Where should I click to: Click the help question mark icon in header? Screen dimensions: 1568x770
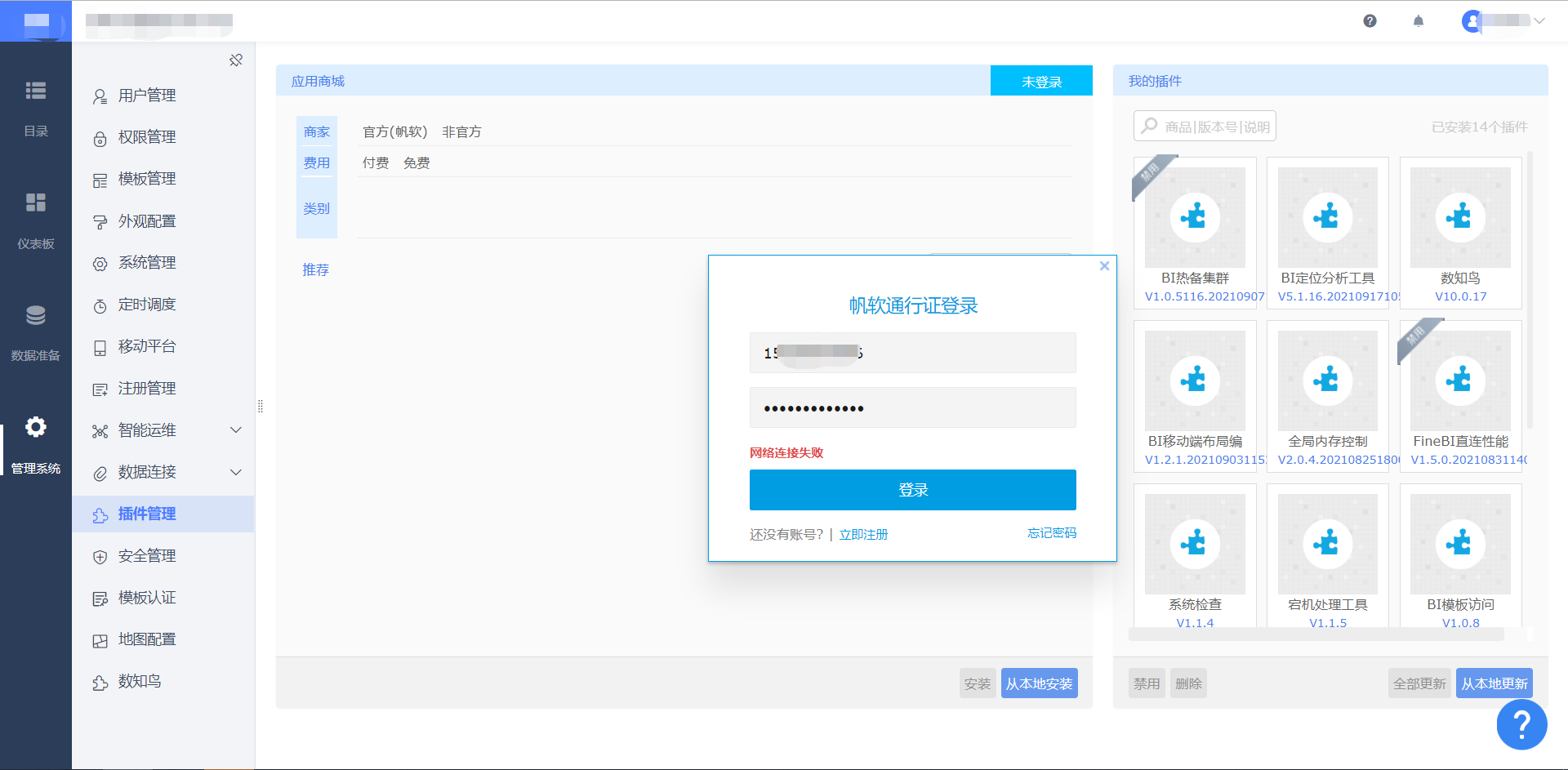1370,21
